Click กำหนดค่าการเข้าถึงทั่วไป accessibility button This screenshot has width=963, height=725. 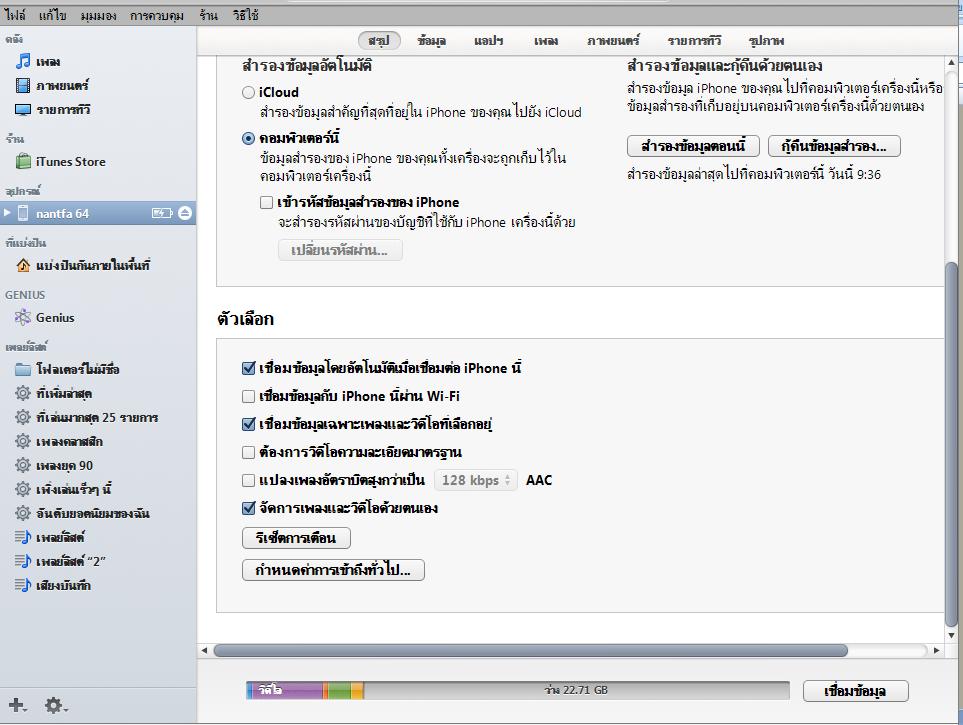pyautogui.click(x=333, y=570)
